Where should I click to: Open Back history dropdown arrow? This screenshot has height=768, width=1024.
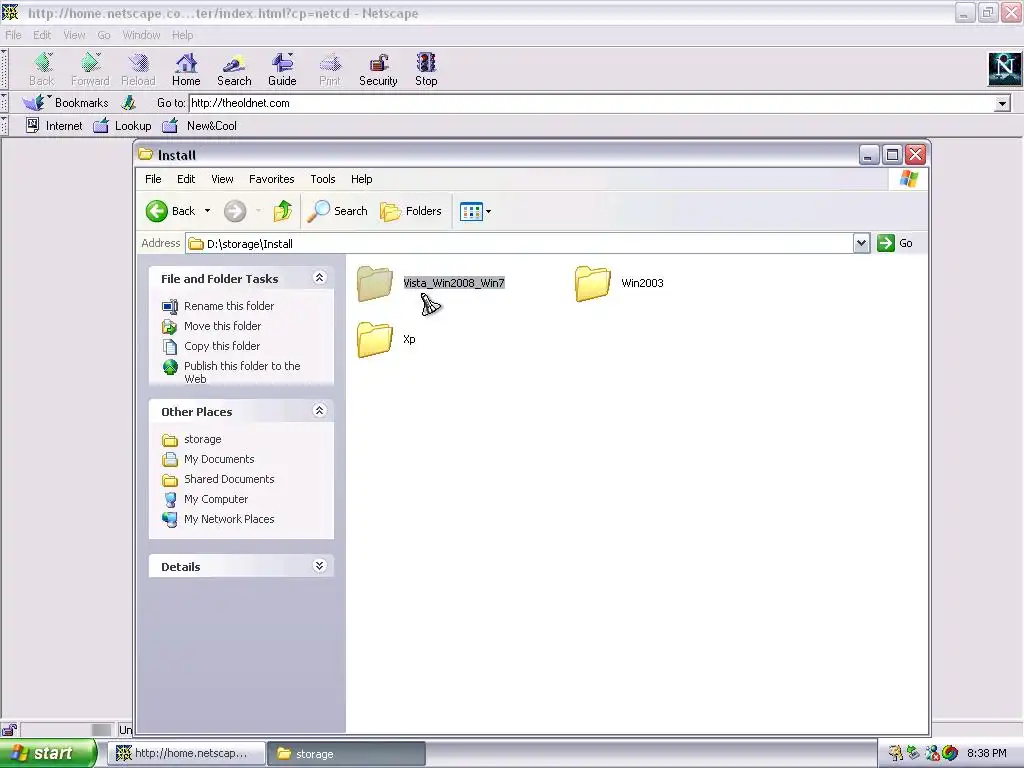pyautogui.click(x=207, y=211)
